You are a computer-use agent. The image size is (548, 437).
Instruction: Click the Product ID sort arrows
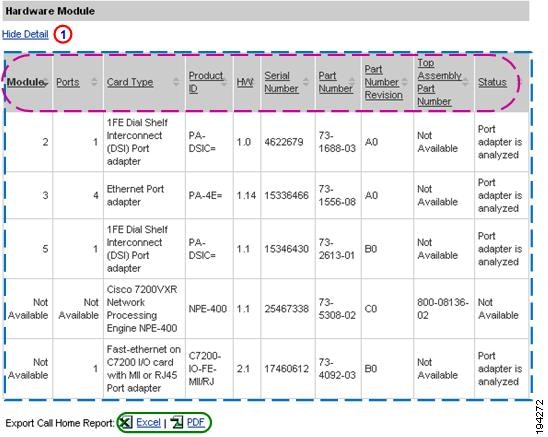pyautogui.click(x=224, y=82)
